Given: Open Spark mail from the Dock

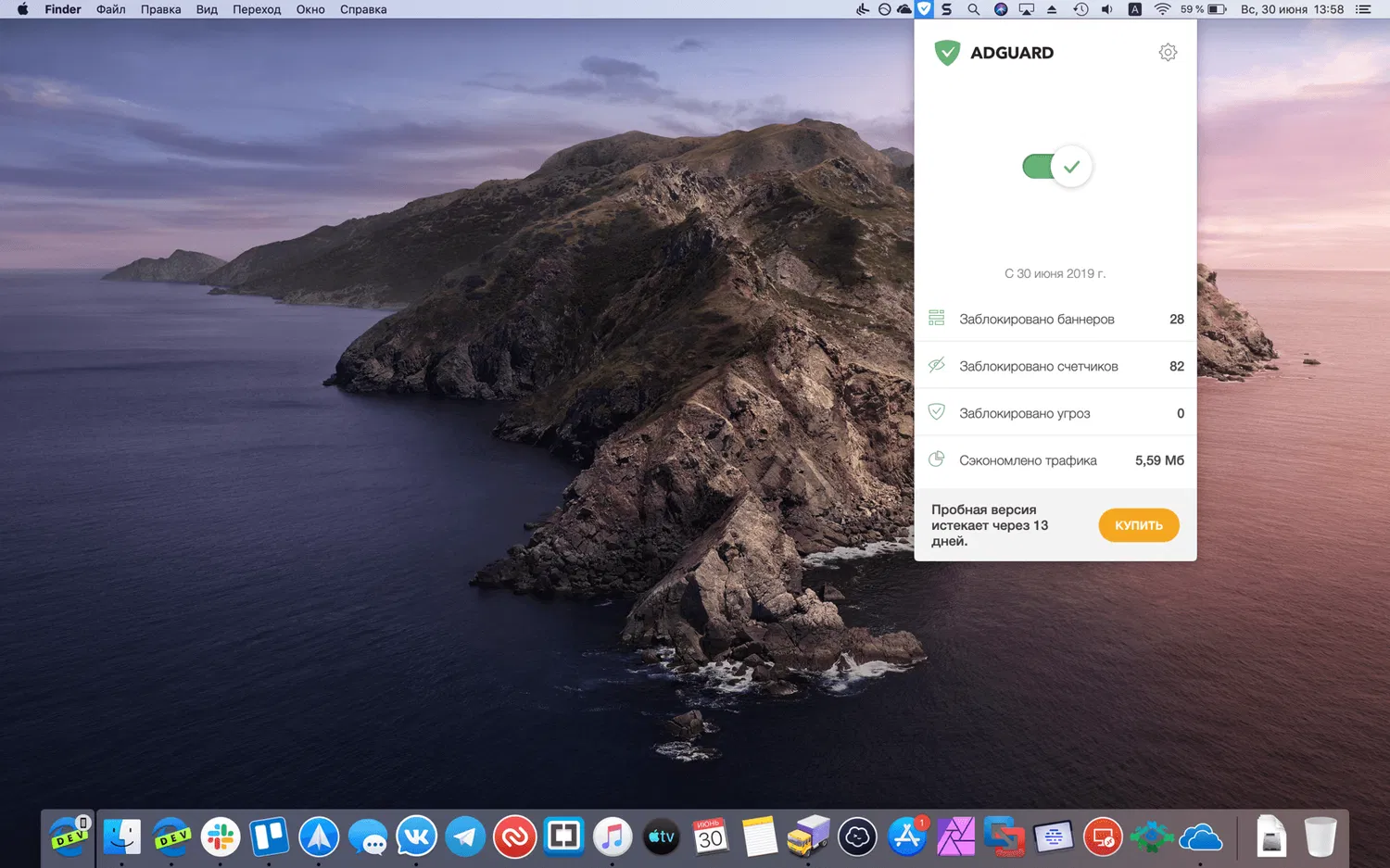Looking at the screenshot, I should coord(319,837).
